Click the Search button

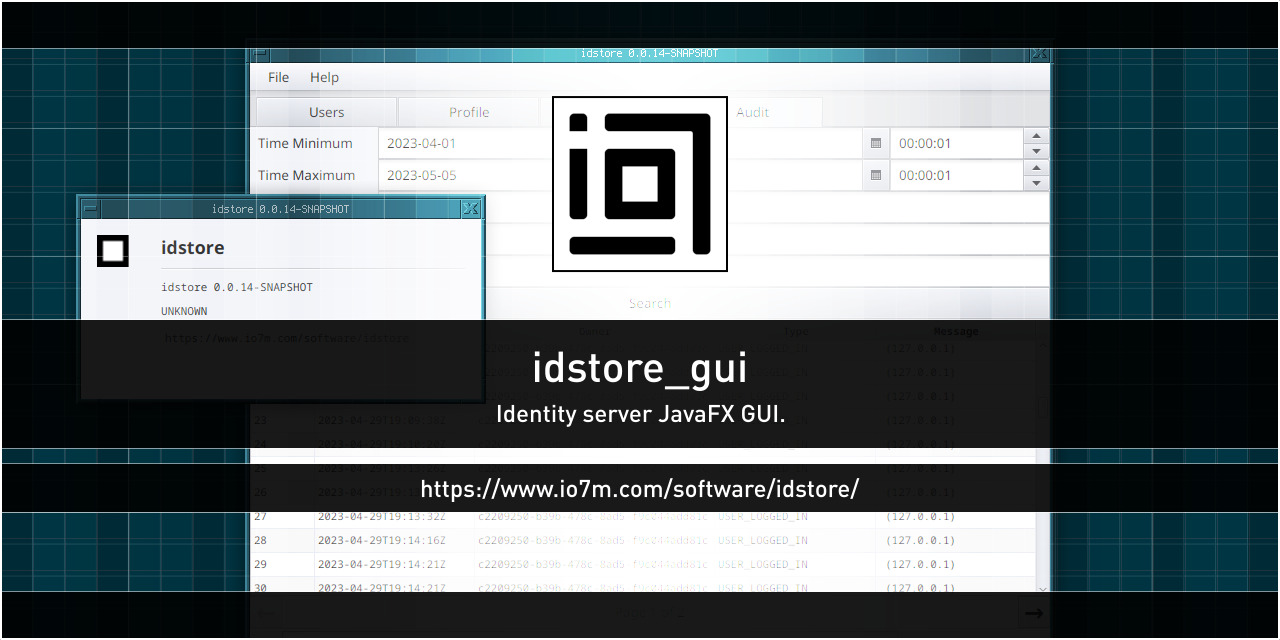pos(650,303)
